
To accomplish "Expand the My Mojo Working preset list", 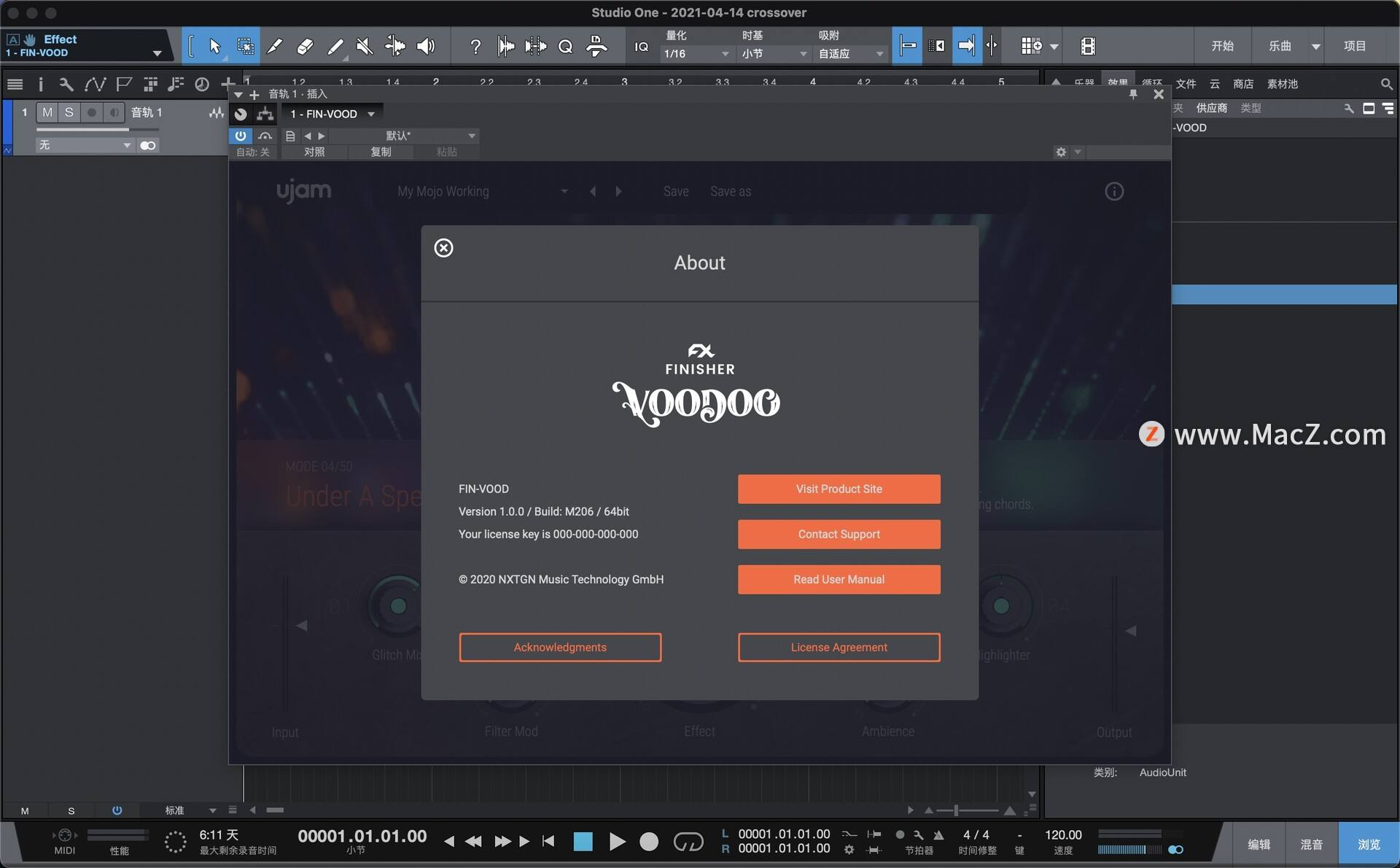I will (x=564, y=191).
